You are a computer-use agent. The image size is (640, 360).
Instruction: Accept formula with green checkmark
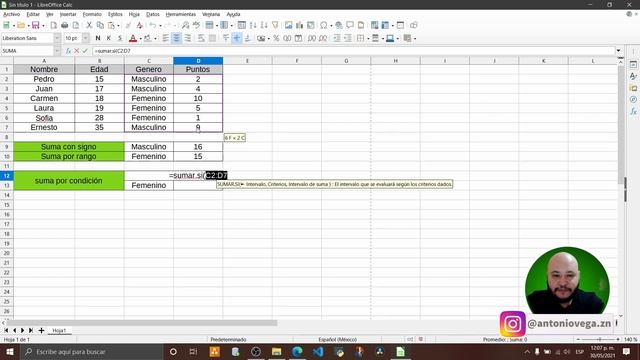[85, 51]
